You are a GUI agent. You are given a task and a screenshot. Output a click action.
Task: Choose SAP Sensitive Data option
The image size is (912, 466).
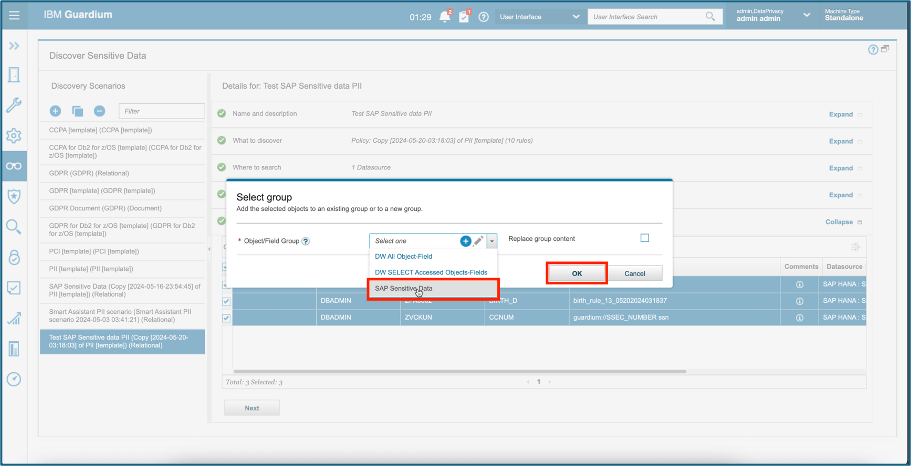433,289
